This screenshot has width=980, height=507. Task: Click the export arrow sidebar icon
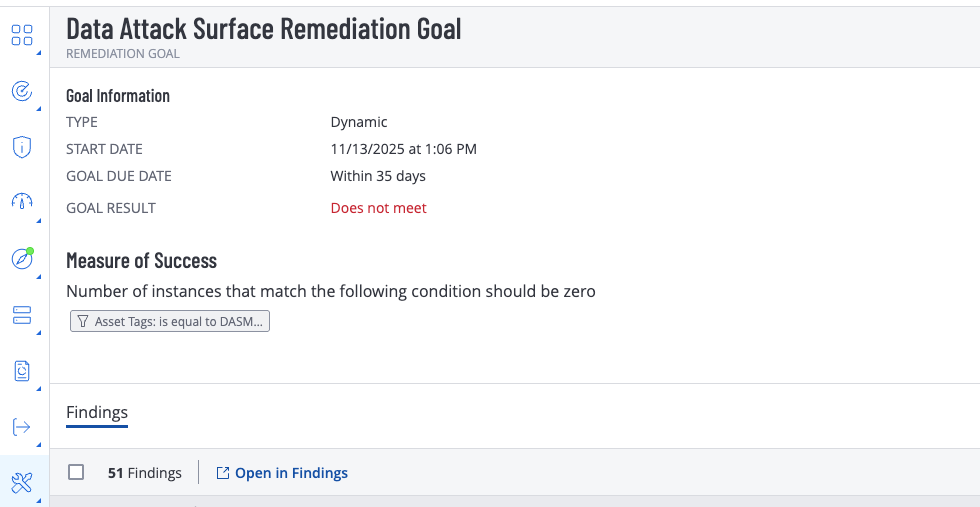pos(22,427)
